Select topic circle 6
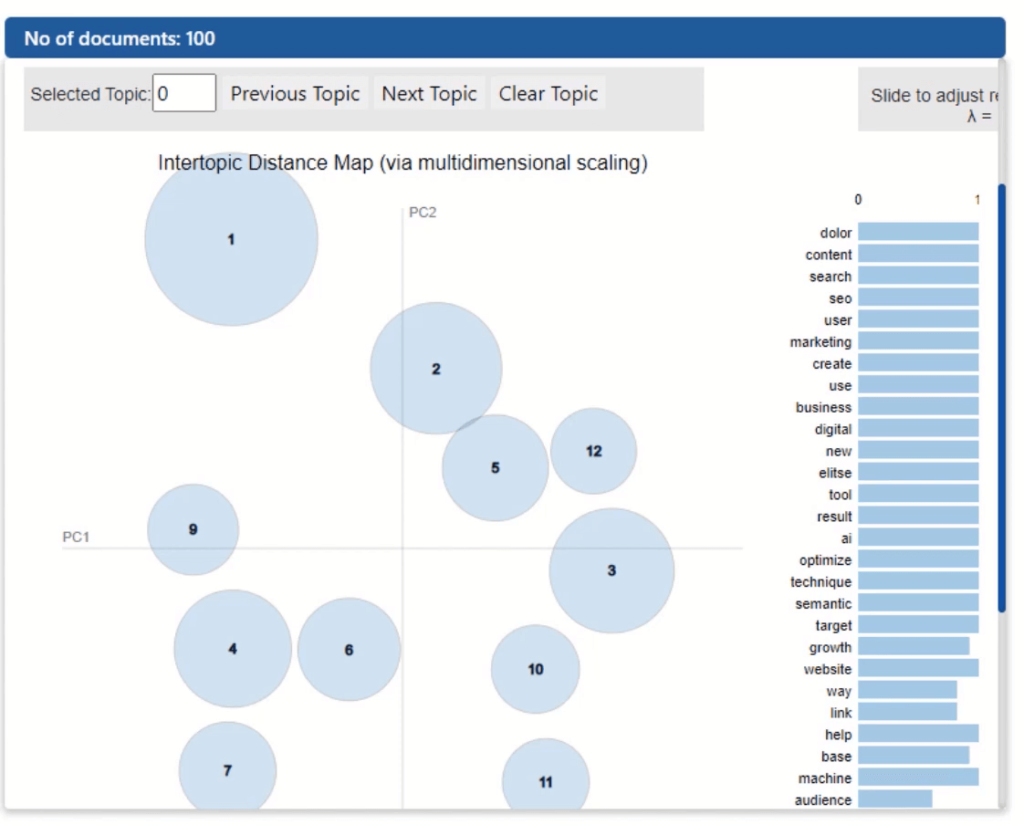This screenshot has height=825, width=1024. (349, 649)
